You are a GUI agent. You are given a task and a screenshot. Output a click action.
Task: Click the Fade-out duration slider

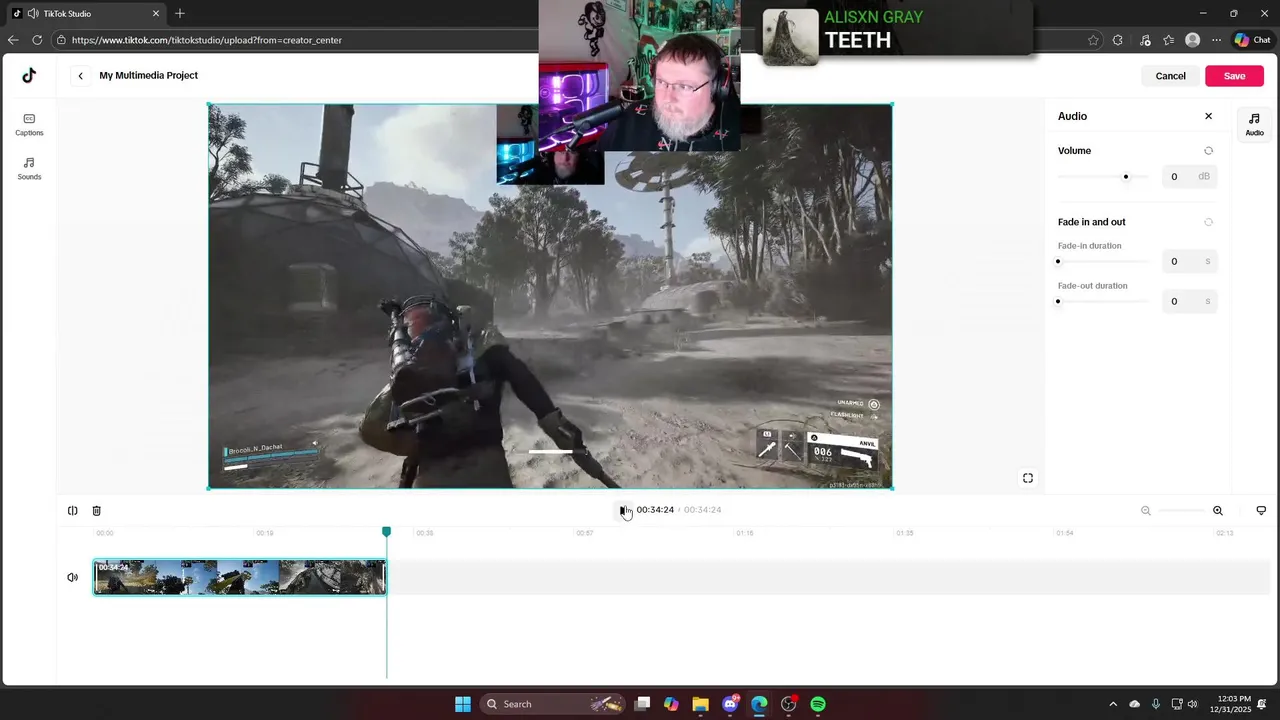point(1103,301)
